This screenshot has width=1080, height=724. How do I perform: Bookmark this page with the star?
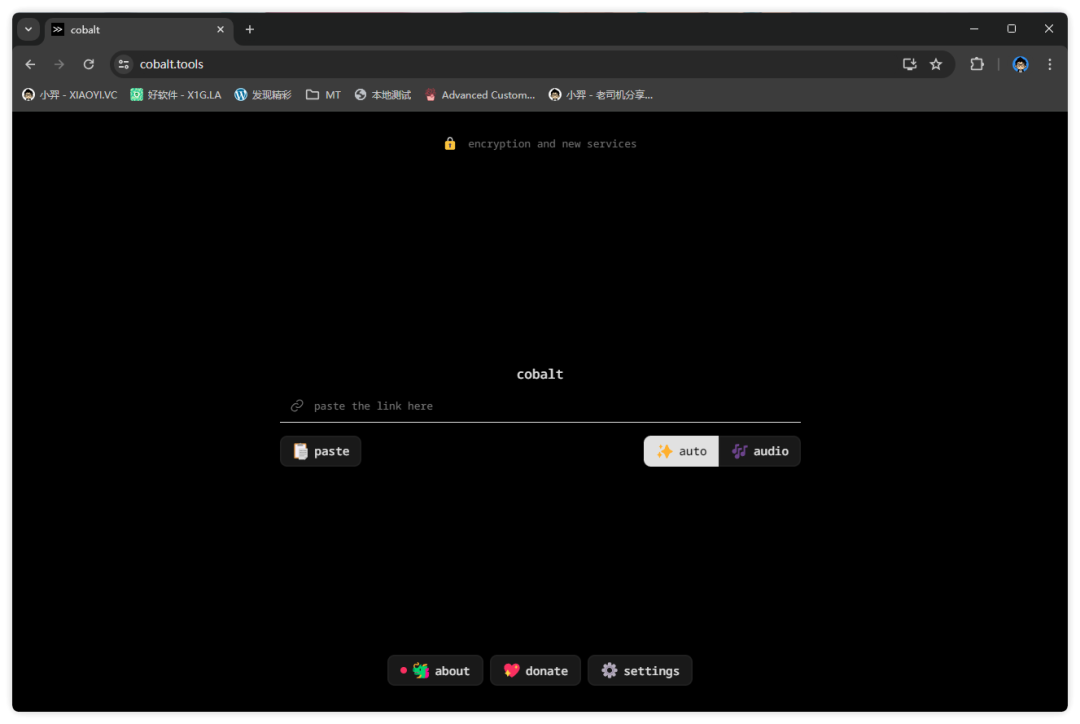click(935, 64)
